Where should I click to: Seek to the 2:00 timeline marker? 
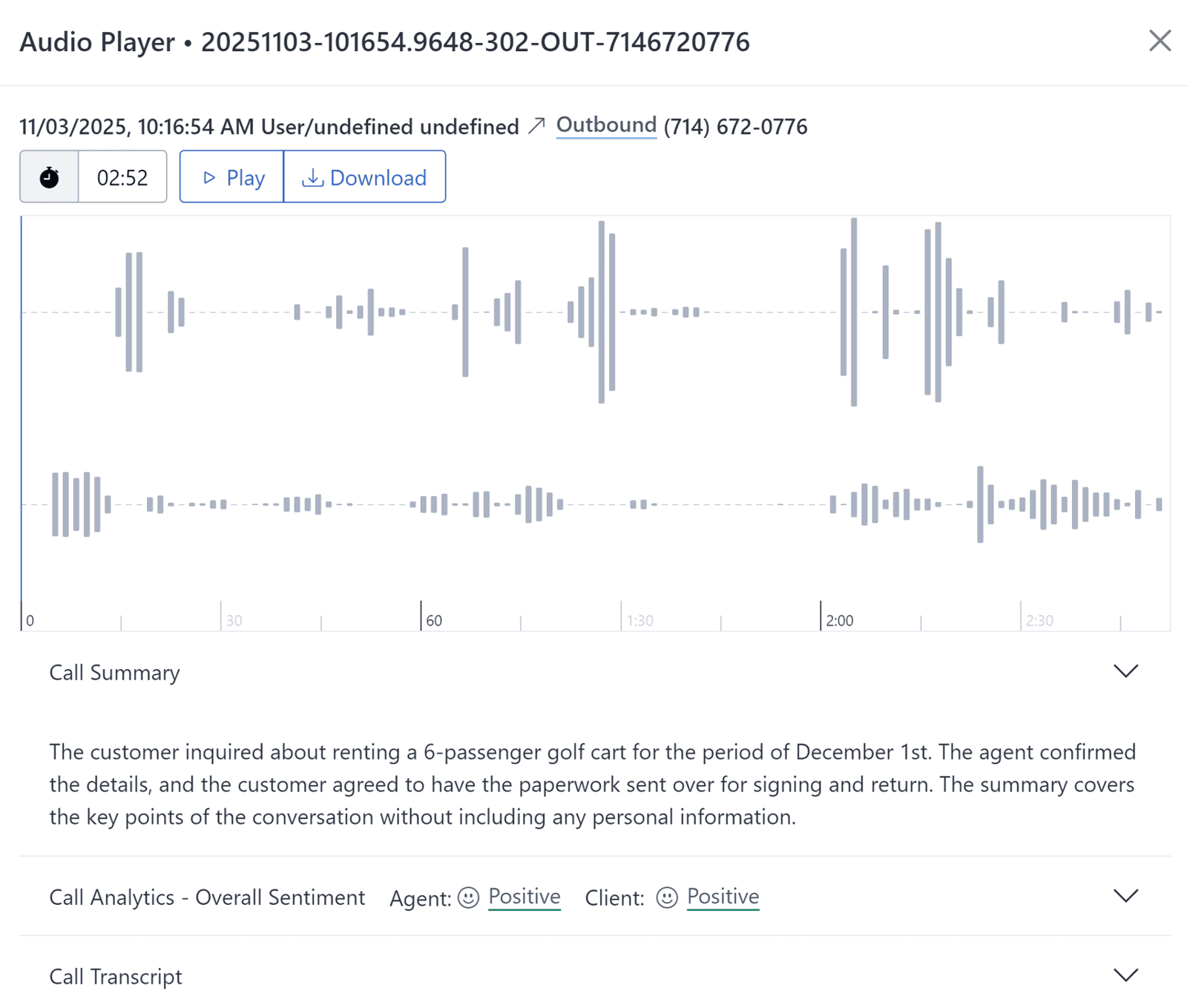[821, 616]
